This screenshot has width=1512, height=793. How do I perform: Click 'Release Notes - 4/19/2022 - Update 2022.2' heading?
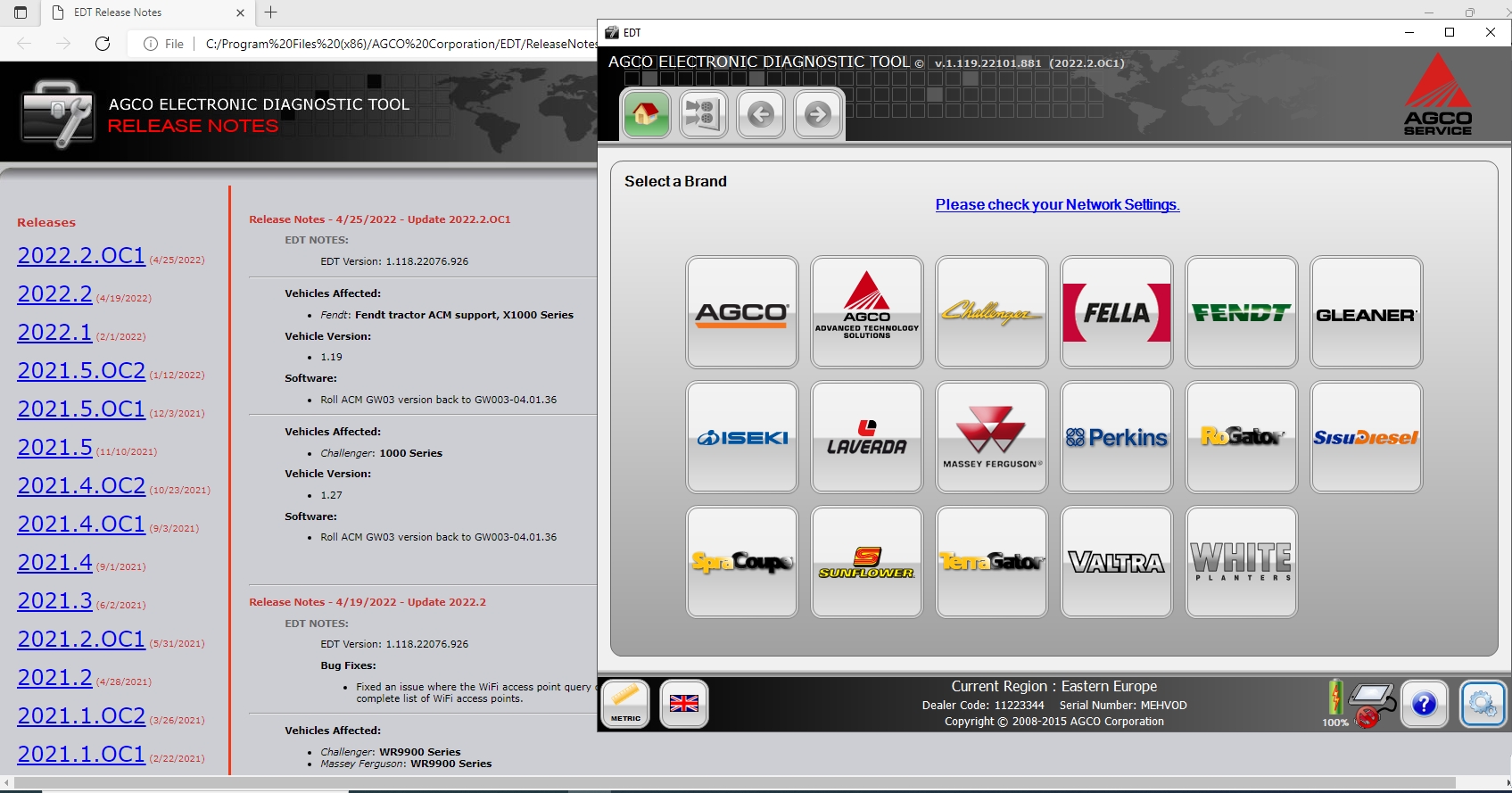pyautogui.click(x=368, y=602)
